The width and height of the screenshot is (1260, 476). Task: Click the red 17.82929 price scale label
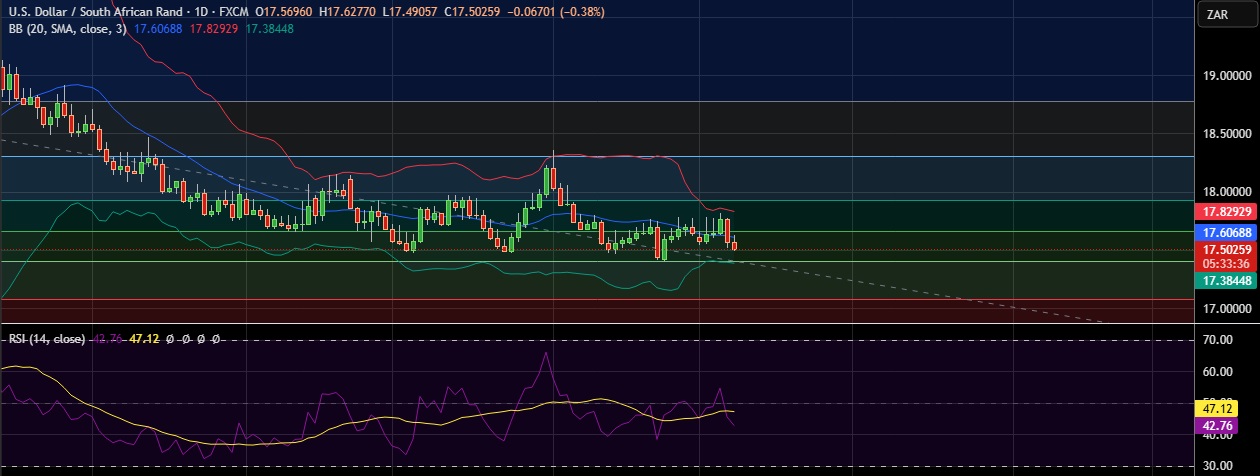point(1228,212)
